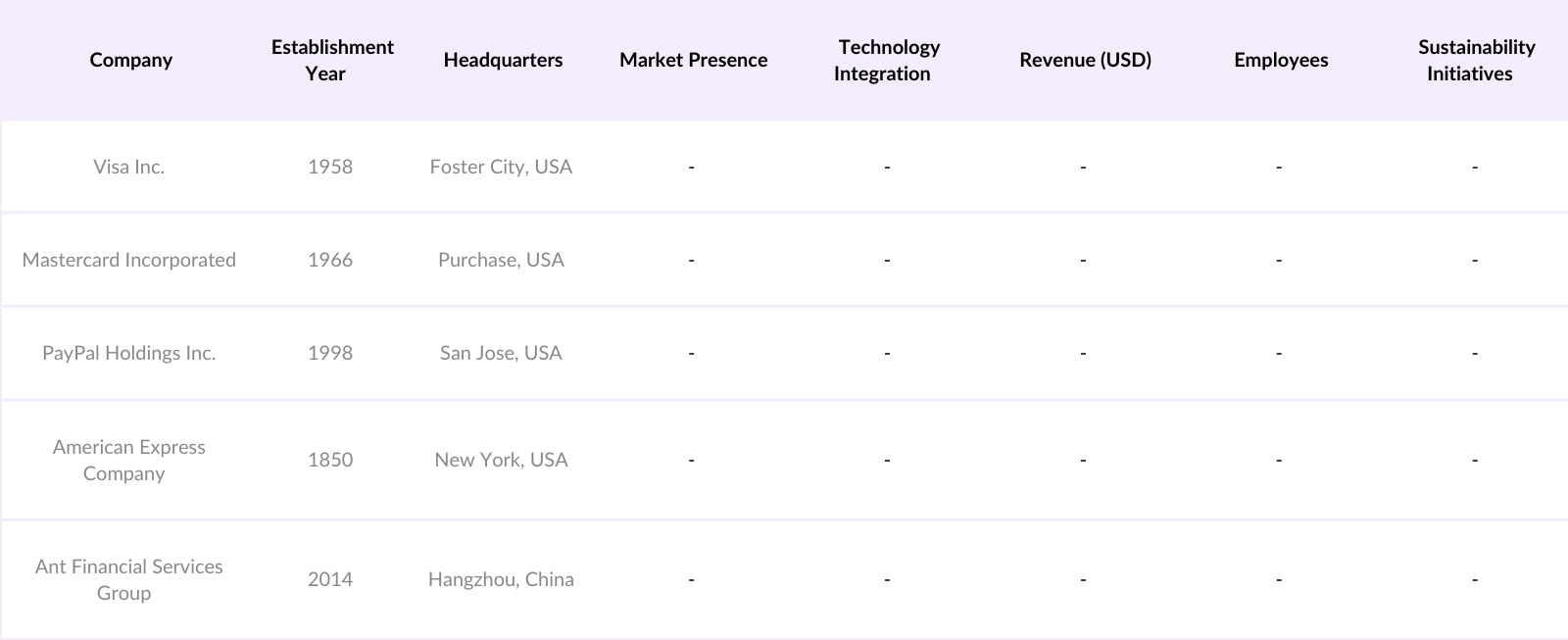1568x640 pixels.
Task: Click the 1850 establishment year cell
Action: (x=330, y=460)
